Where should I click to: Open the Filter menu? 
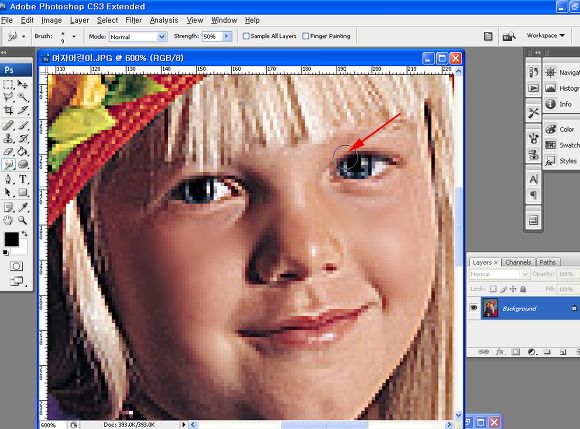(134, 20)
